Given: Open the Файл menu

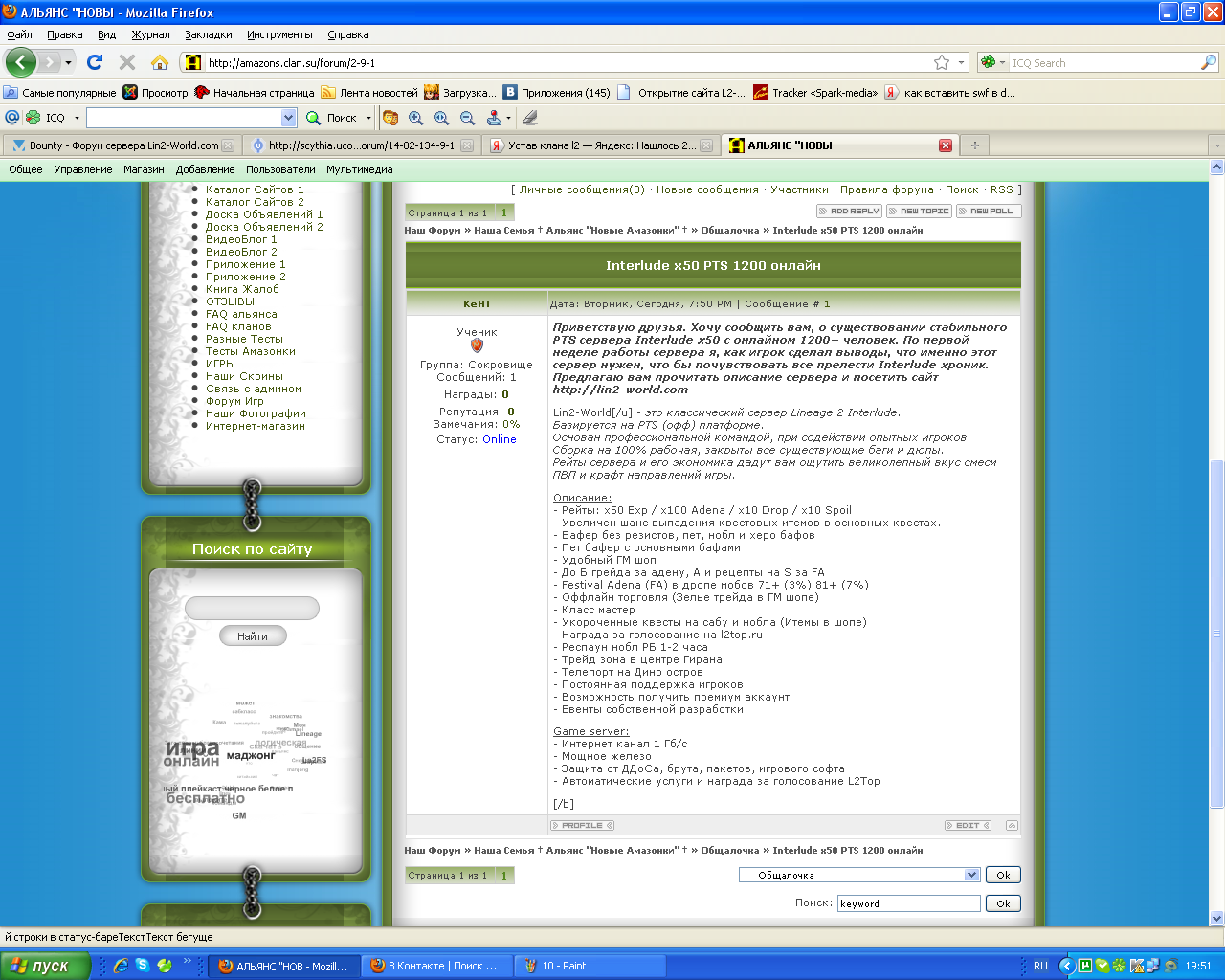Looking at the screenshot, I should pos(19,34).
